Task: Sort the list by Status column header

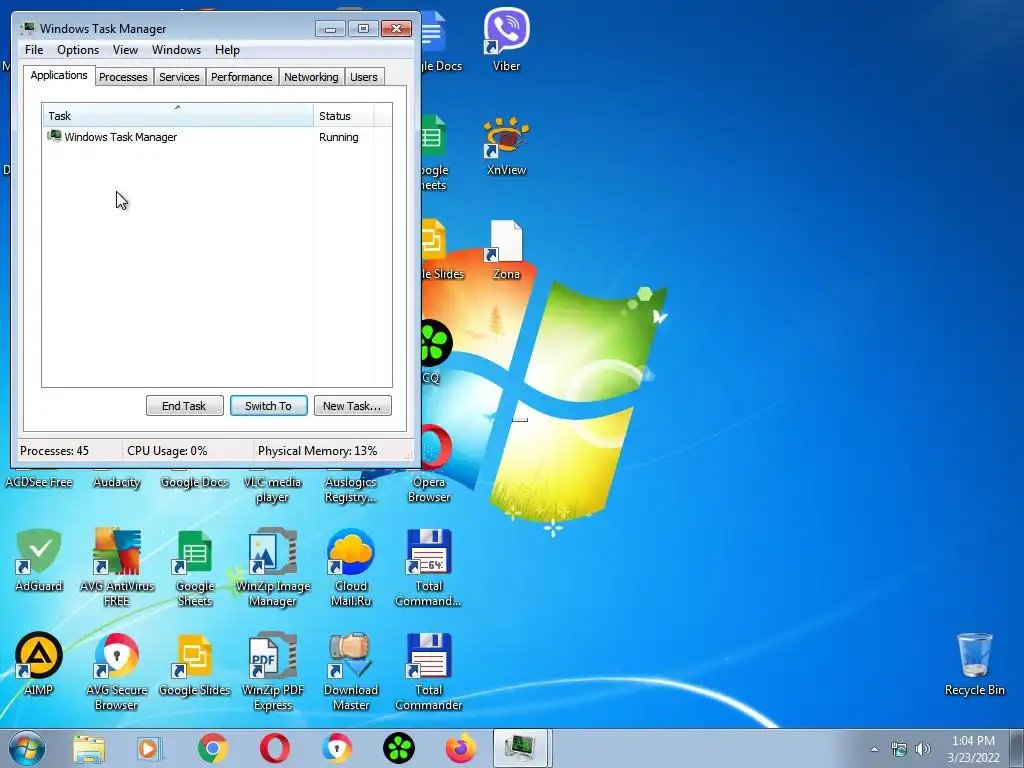Action: pos(344,116)
